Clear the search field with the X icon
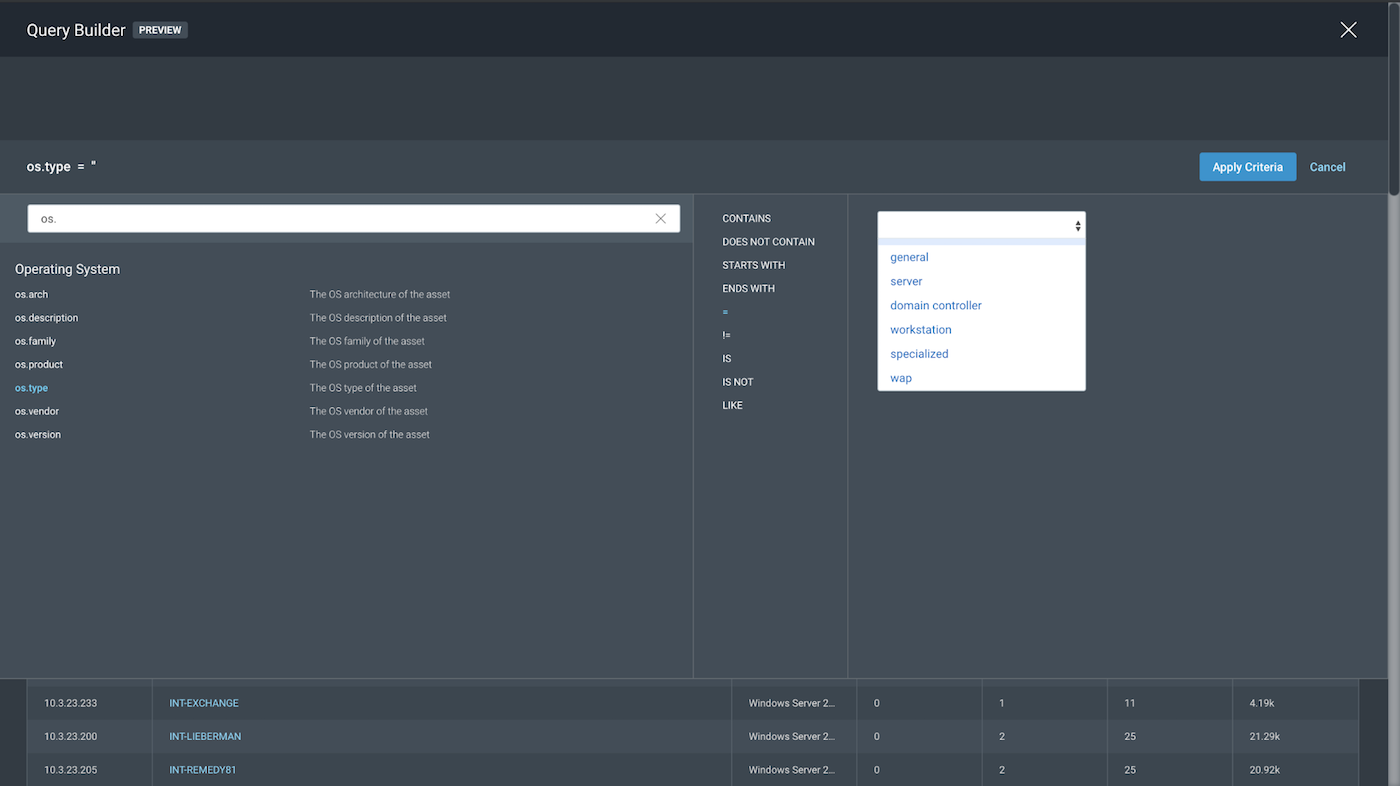 coord(660,219)
